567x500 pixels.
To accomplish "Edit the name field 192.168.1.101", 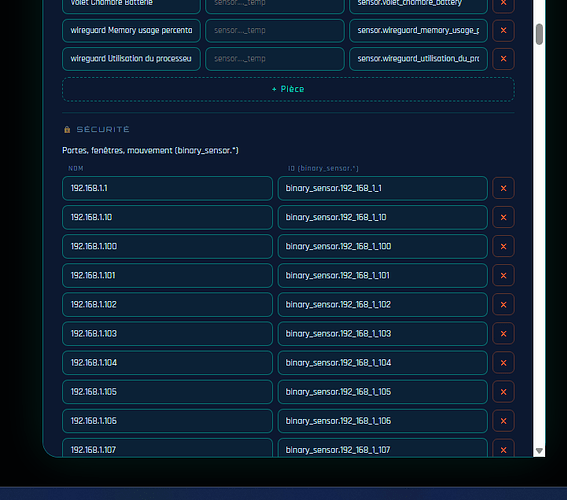I will pos(167,275).
